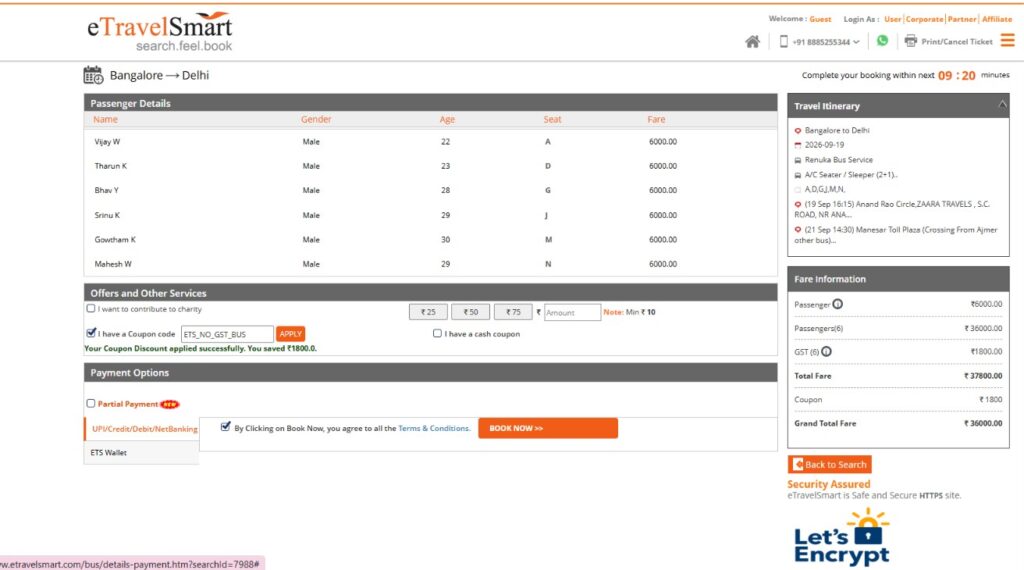Screen dimensions: 1024x570
Task: Show GST info icon
Action: 826,351
